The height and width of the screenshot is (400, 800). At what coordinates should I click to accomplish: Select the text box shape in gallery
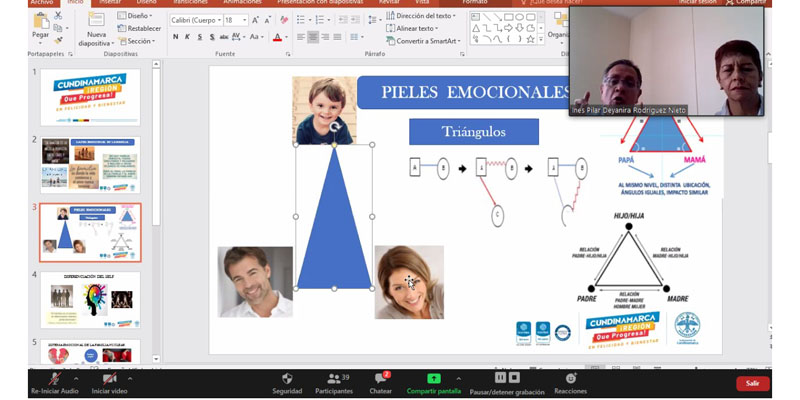[x=476, y=17]
